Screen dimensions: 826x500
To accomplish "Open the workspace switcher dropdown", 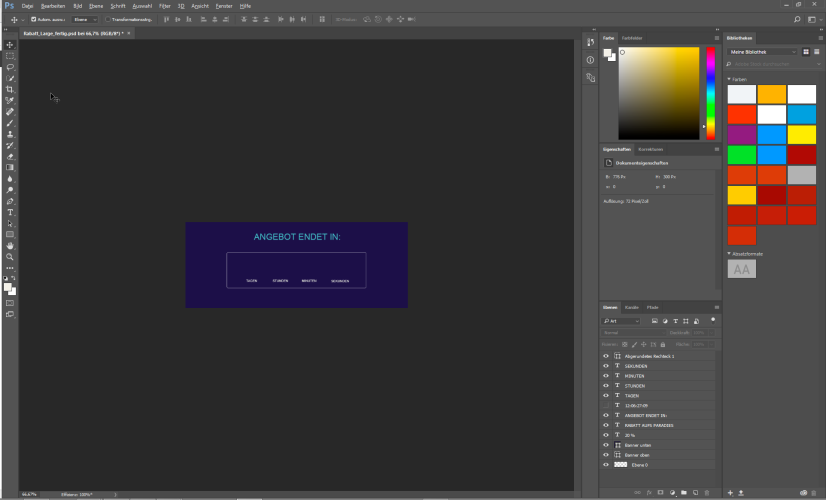I will click(x=814, y=19).
